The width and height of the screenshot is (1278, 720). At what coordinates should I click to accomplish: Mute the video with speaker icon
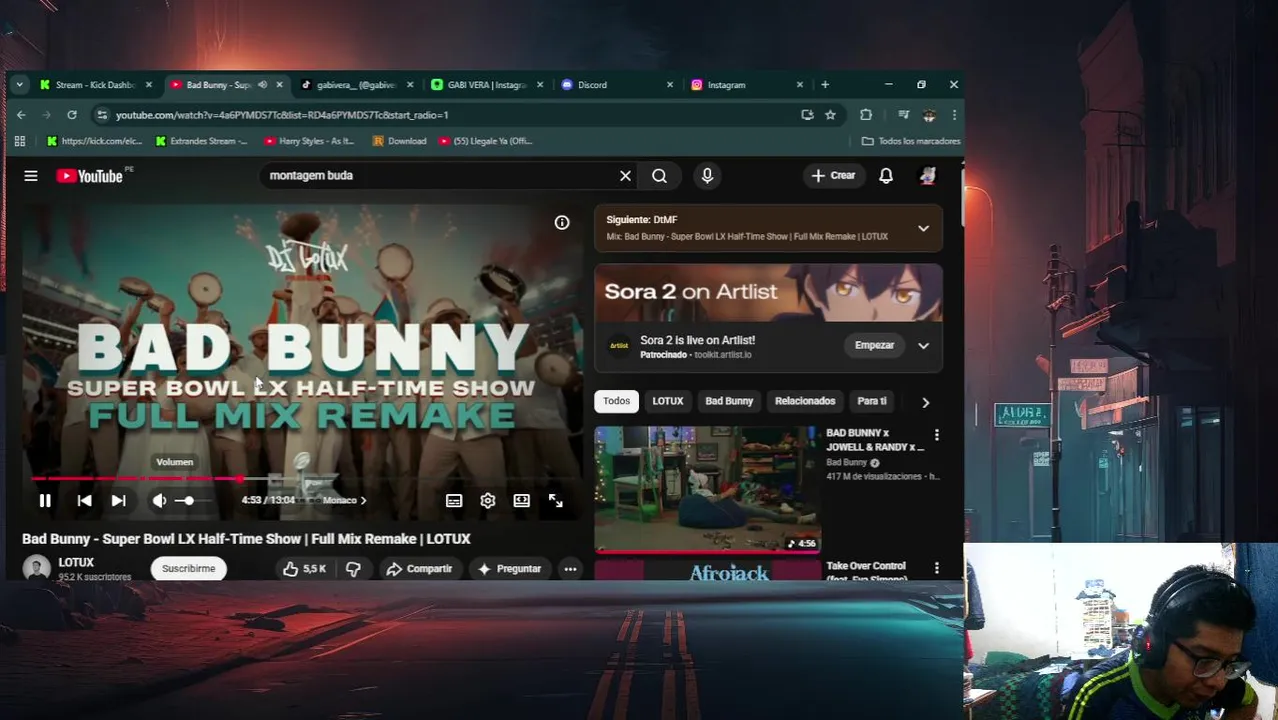click(x=159, y=500)
